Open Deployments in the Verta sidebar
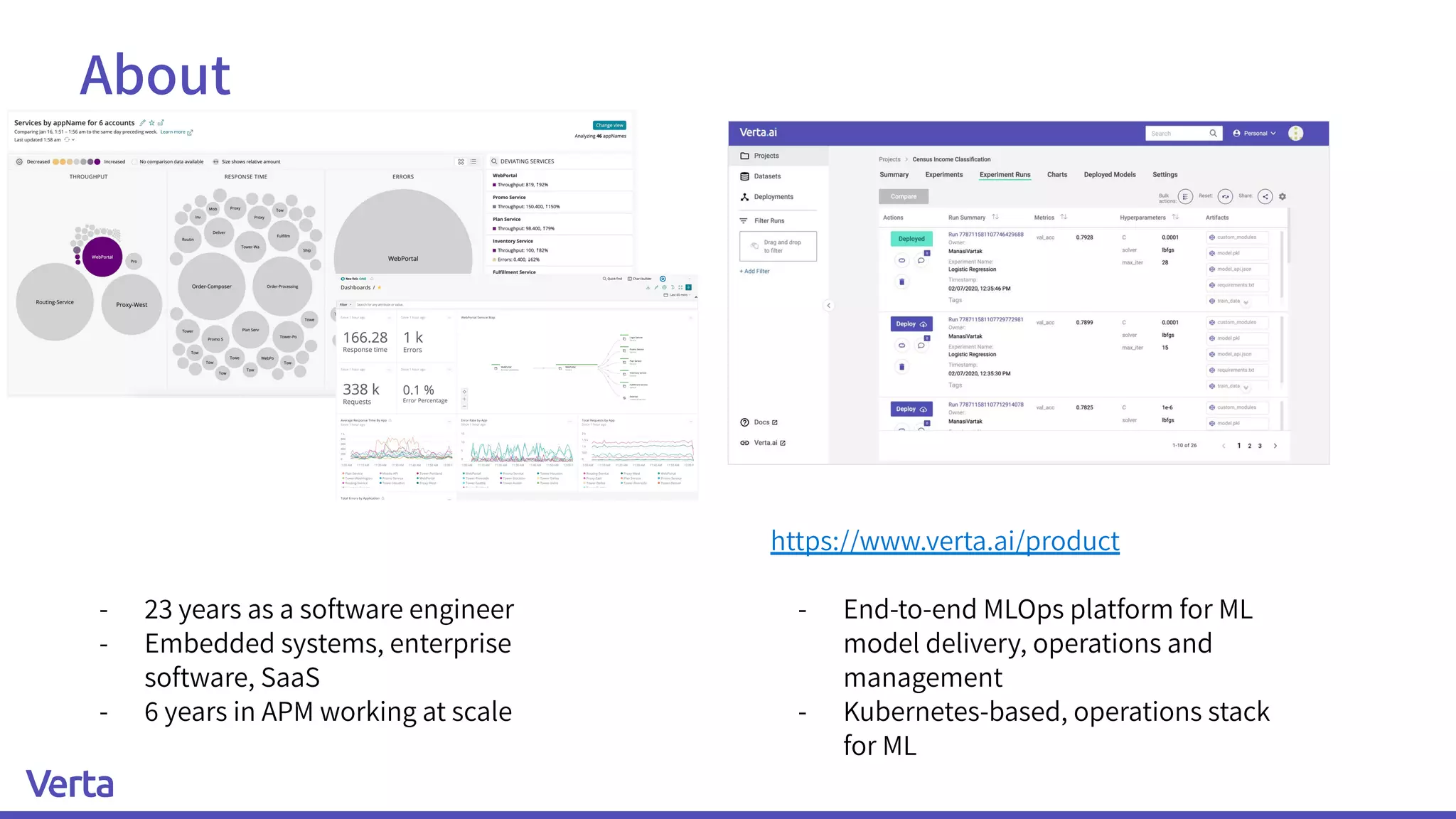Screen dimensions: 1456x819 (x=773, y=197)
